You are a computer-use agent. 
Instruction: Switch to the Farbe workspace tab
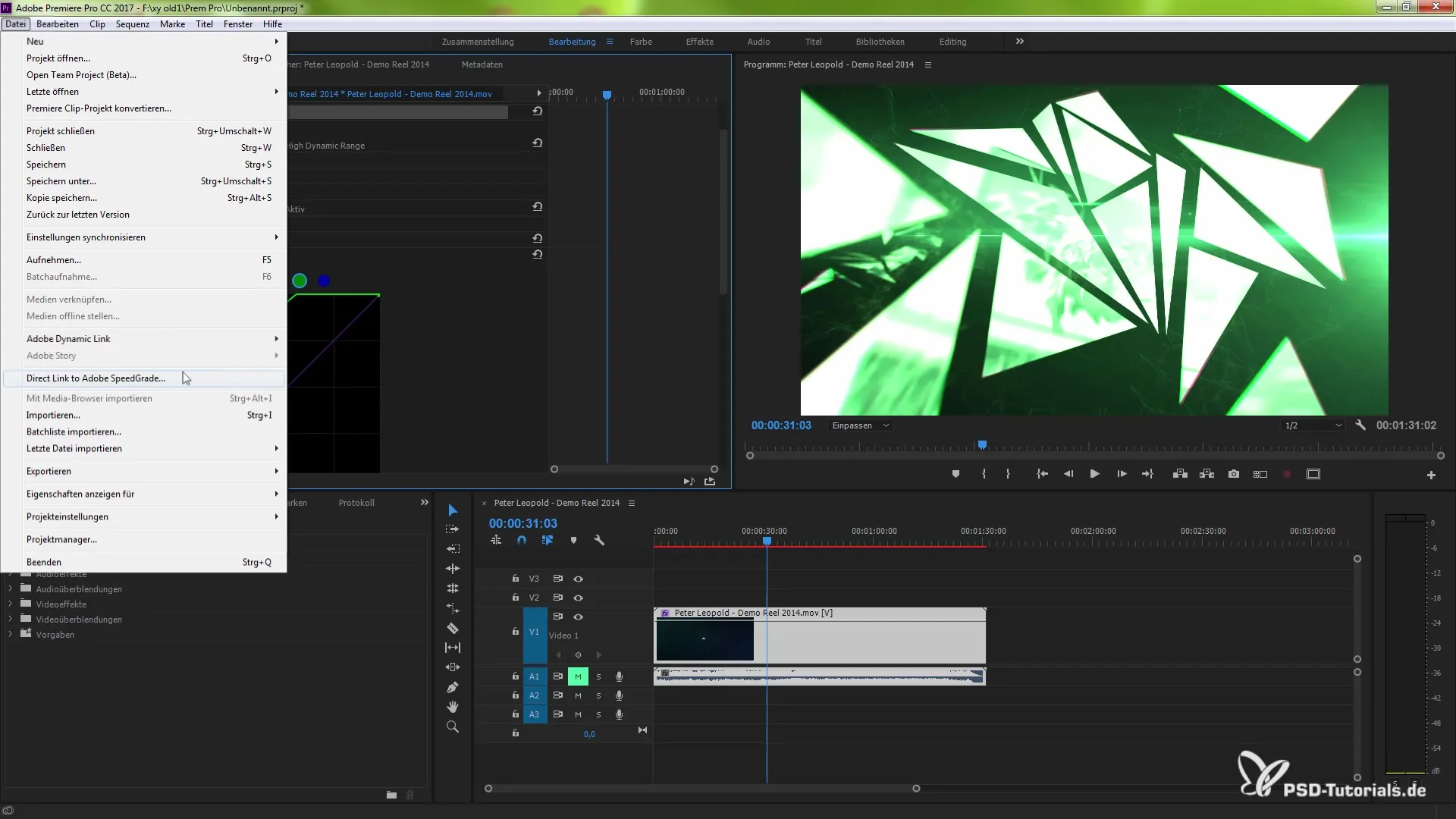point(641,42)
